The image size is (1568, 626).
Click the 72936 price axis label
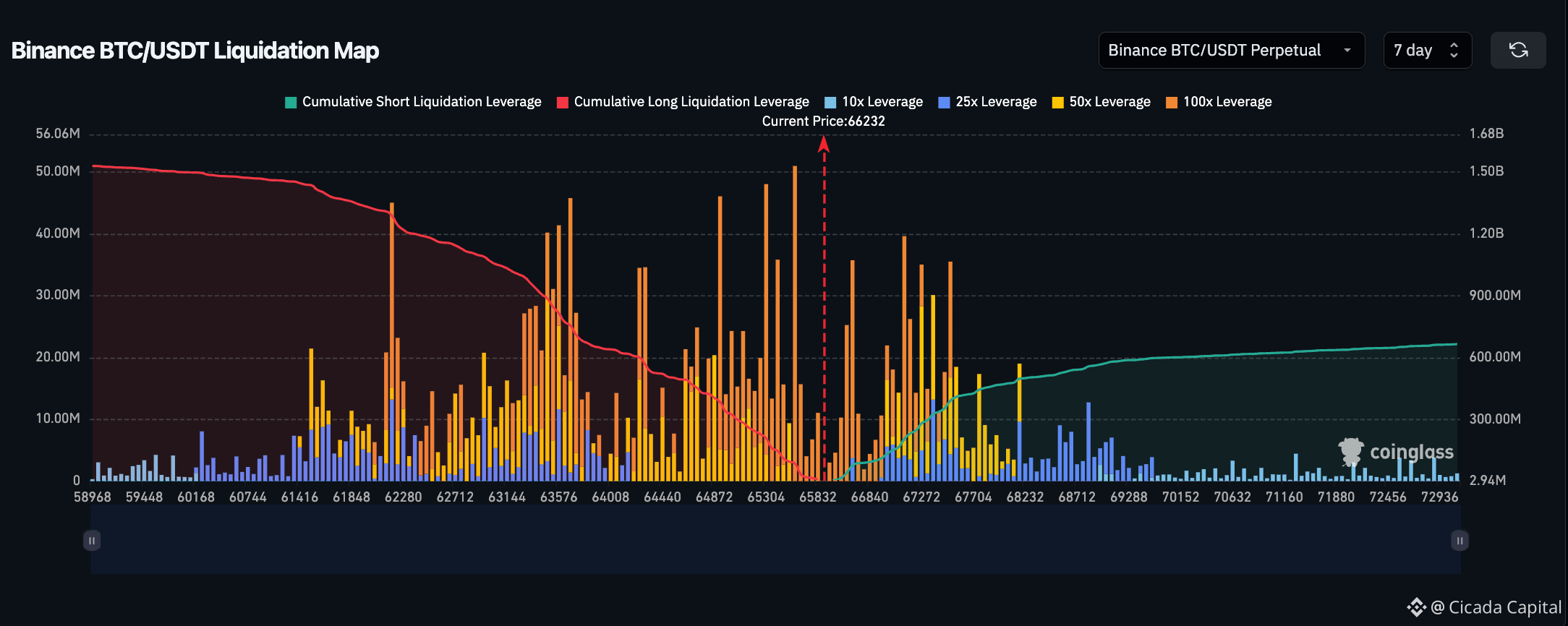(1440, 497)
